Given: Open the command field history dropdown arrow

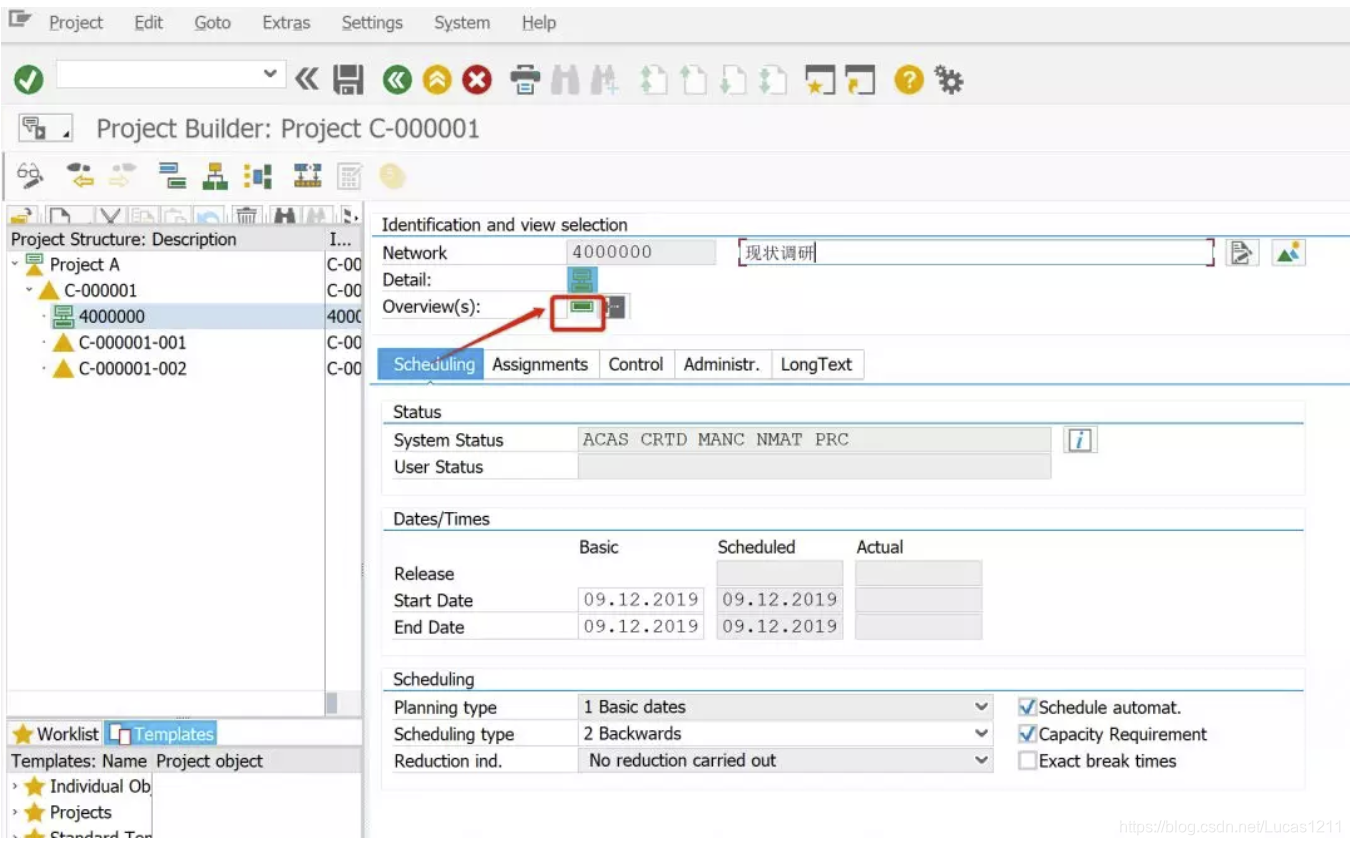Looking at the screenshot, I should (269, 74).
